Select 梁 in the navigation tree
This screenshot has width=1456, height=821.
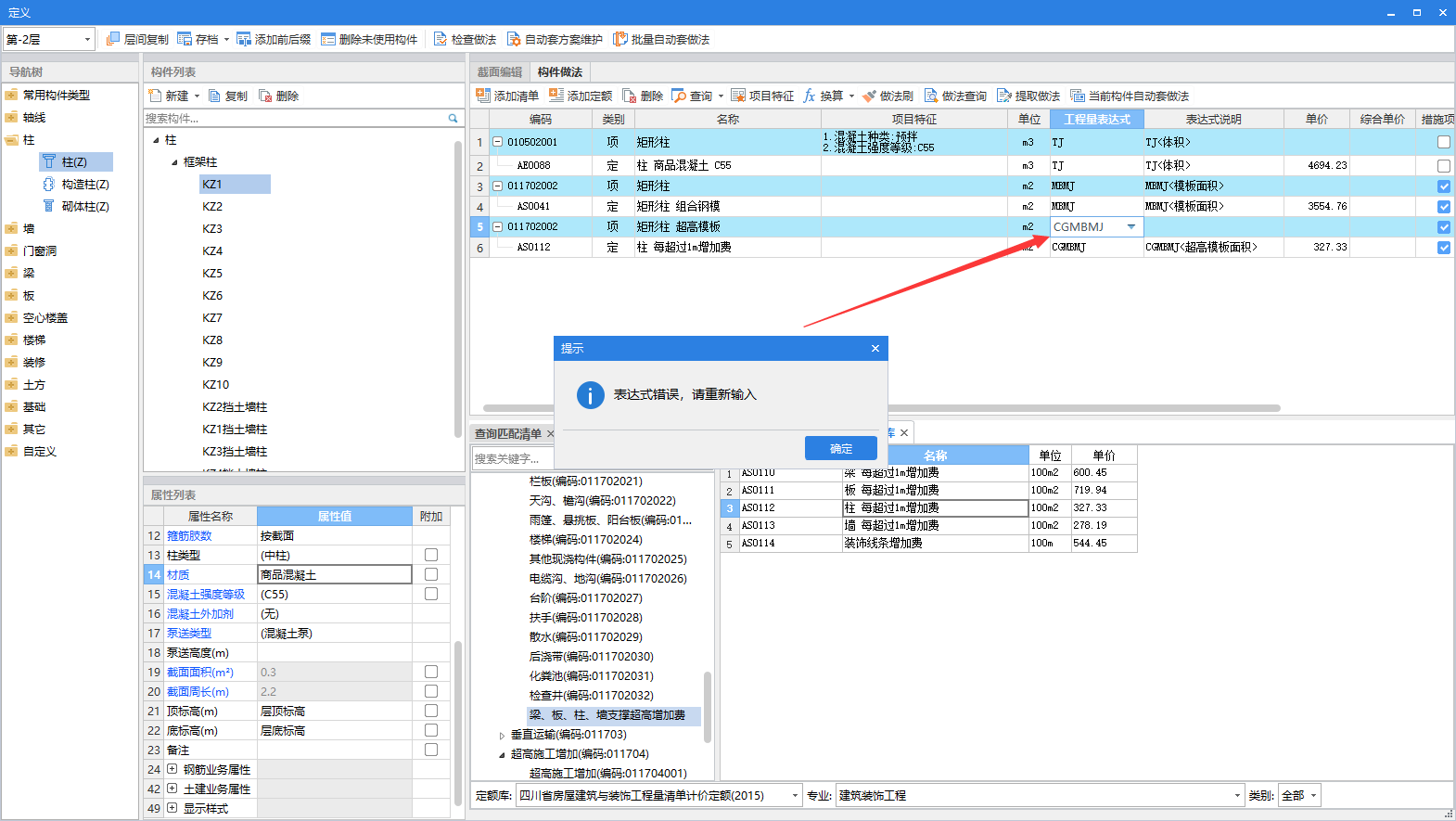point(29,274)
